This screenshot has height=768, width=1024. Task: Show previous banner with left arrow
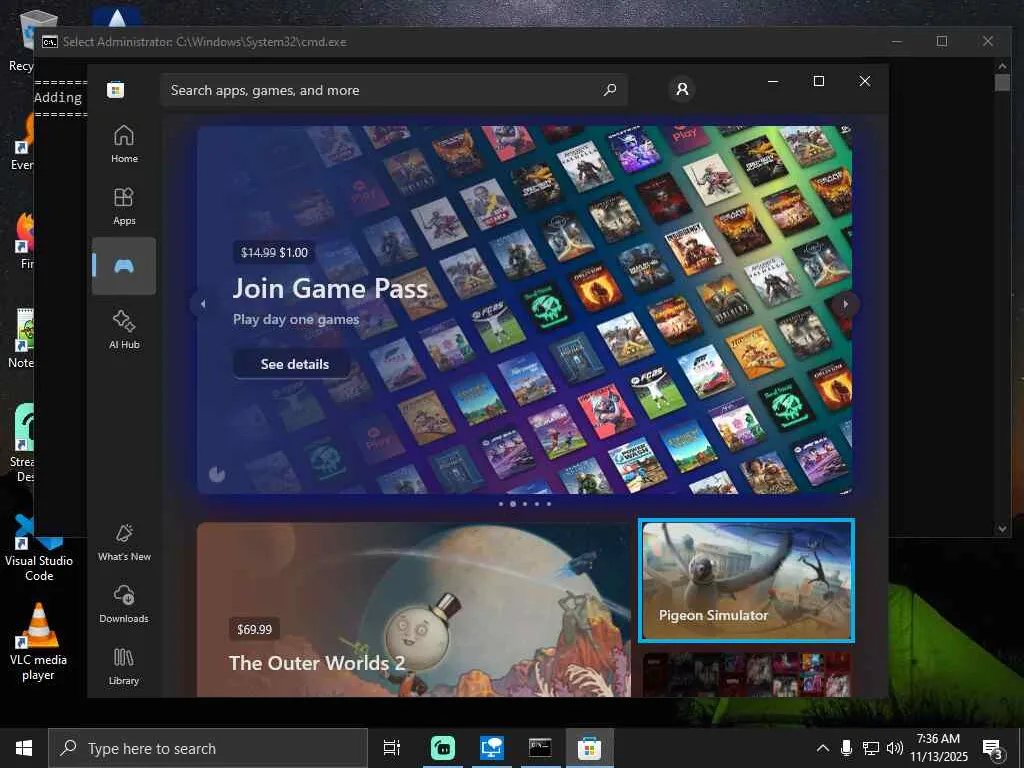(x=202, y=304)
